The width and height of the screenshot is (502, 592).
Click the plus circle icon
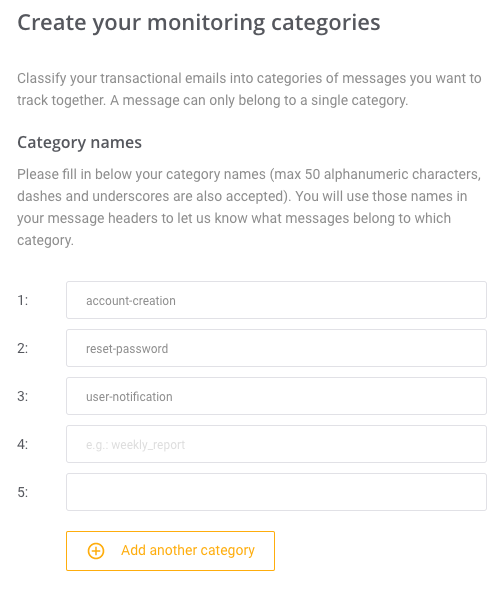[x=96, y=551]
